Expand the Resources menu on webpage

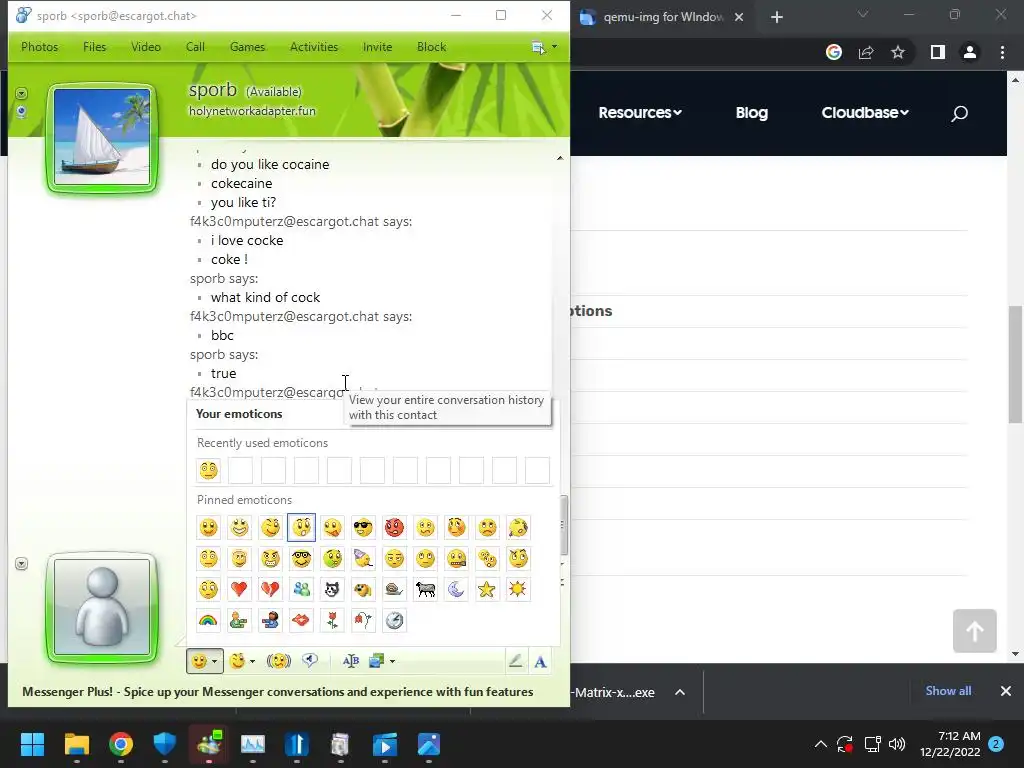point(640,112)
